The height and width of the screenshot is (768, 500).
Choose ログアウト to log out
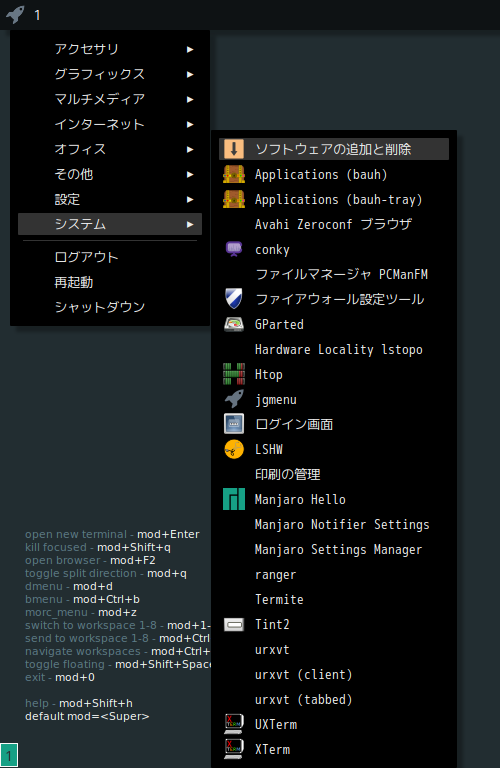[110, 257]
